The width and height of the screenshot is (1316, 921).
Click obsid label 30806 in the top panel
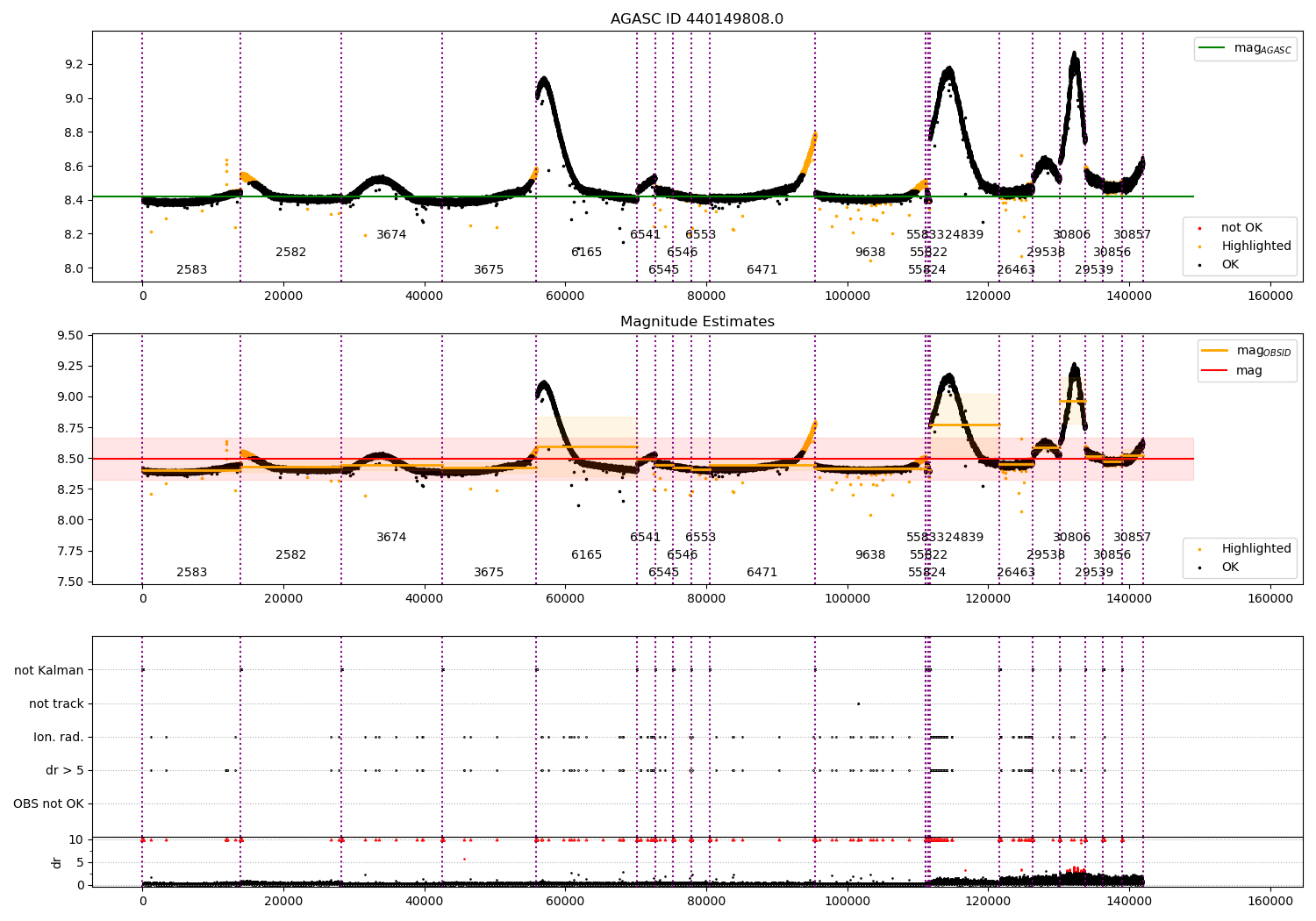tap(1072, 235)
